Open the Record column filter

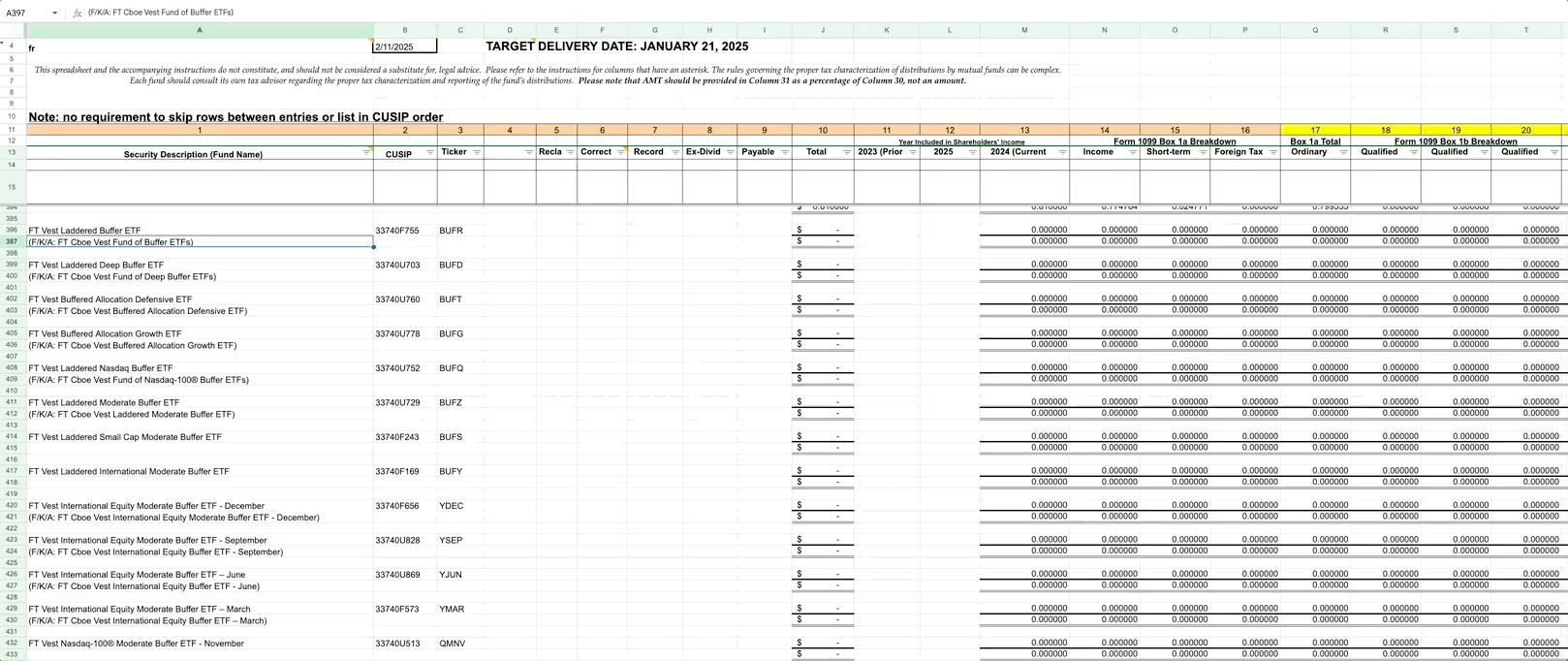(674, 152)
